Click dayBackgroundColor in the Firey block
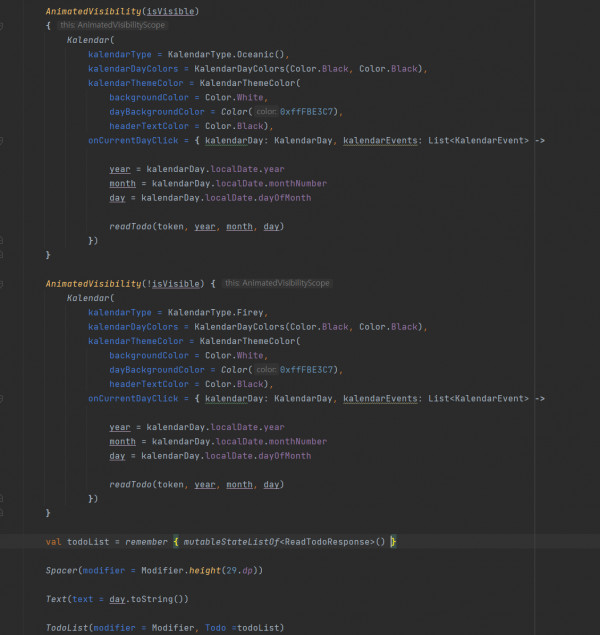The image size is (600, 635). pos(157,369)
